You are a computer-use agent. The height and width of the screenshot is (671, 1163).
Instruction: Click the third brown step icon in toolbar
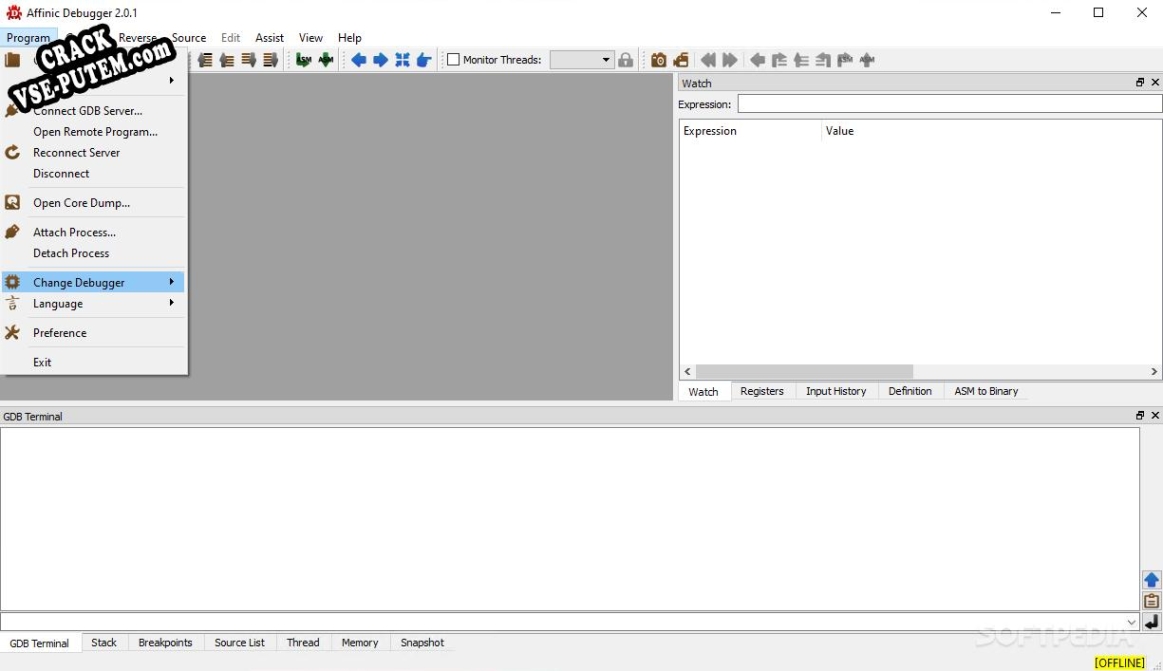point(248,60)
